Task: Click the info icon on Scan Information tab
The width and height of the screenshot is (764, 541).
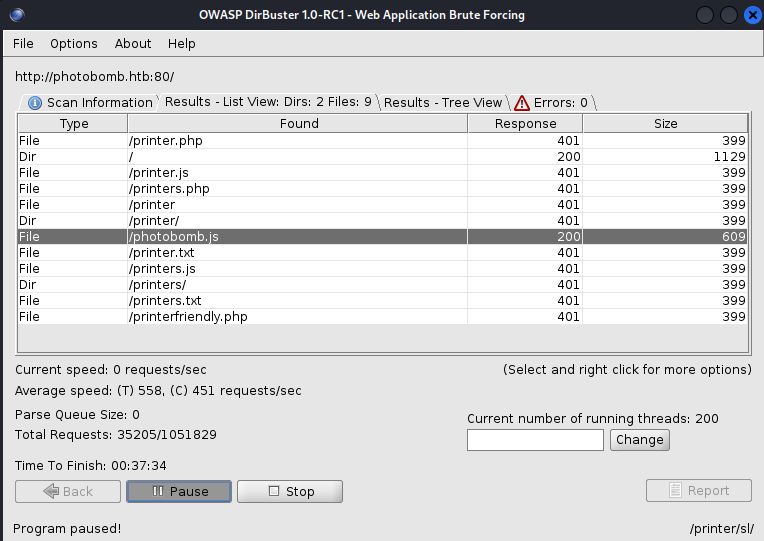Action: 35,103
